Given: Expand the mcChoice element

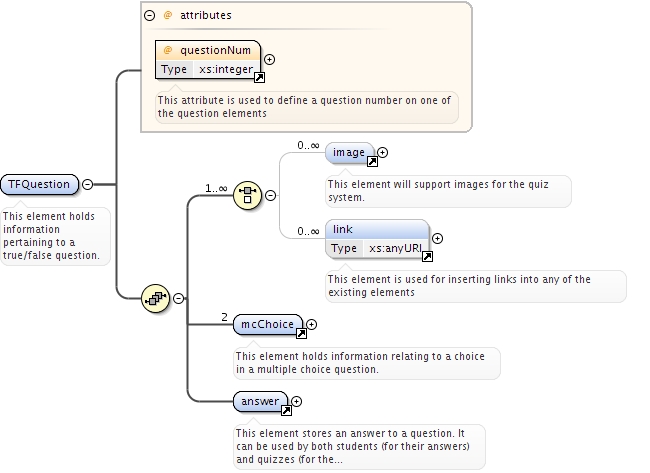Looking at the screenshot, I should click(311, 324).
